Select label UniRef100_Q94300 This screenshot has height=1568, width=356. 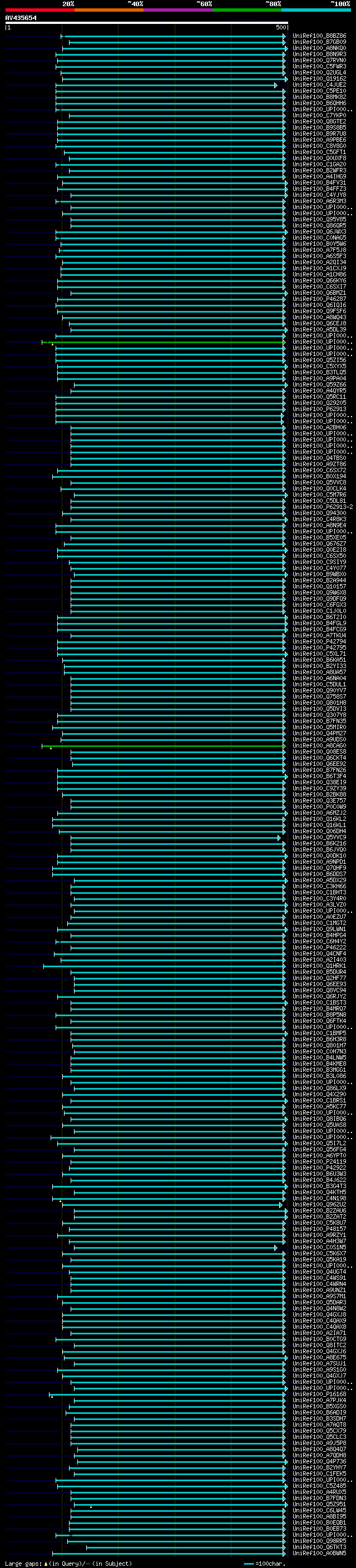coord(319,513)
